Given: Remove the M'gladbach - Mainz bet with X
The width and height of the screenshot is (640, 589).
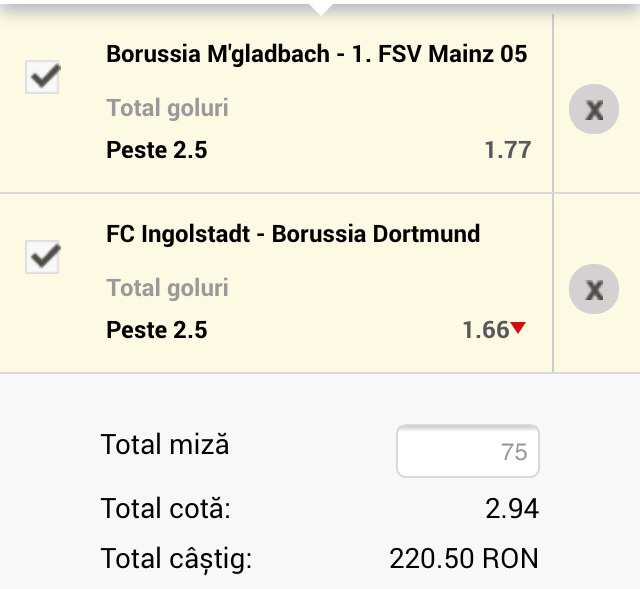Looking at the screenshot, I should pos(594,110).
